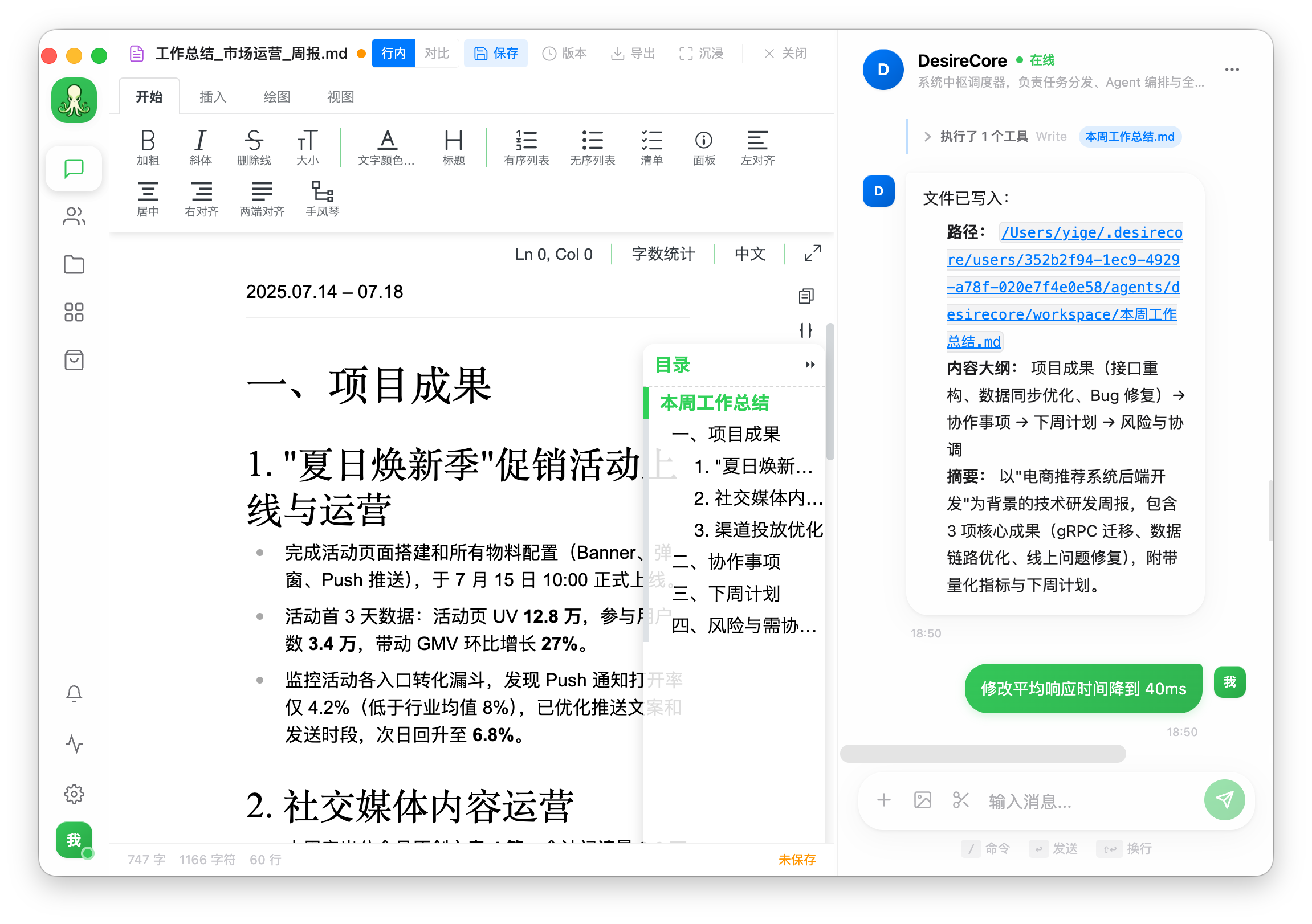
Task: Insert a checklist (清单)
Action: pos(651,148)
